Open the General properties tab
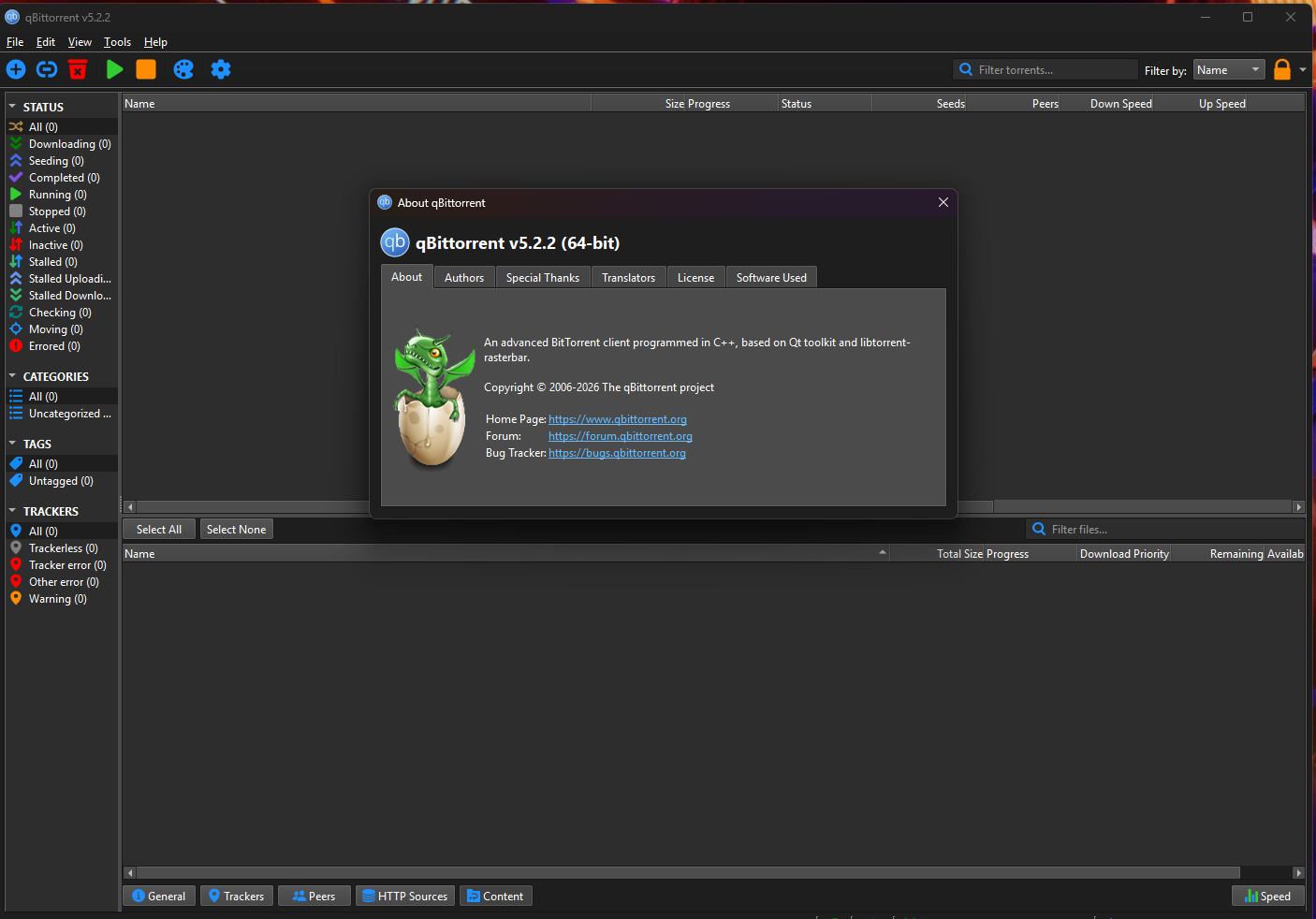 click(159, 897)
